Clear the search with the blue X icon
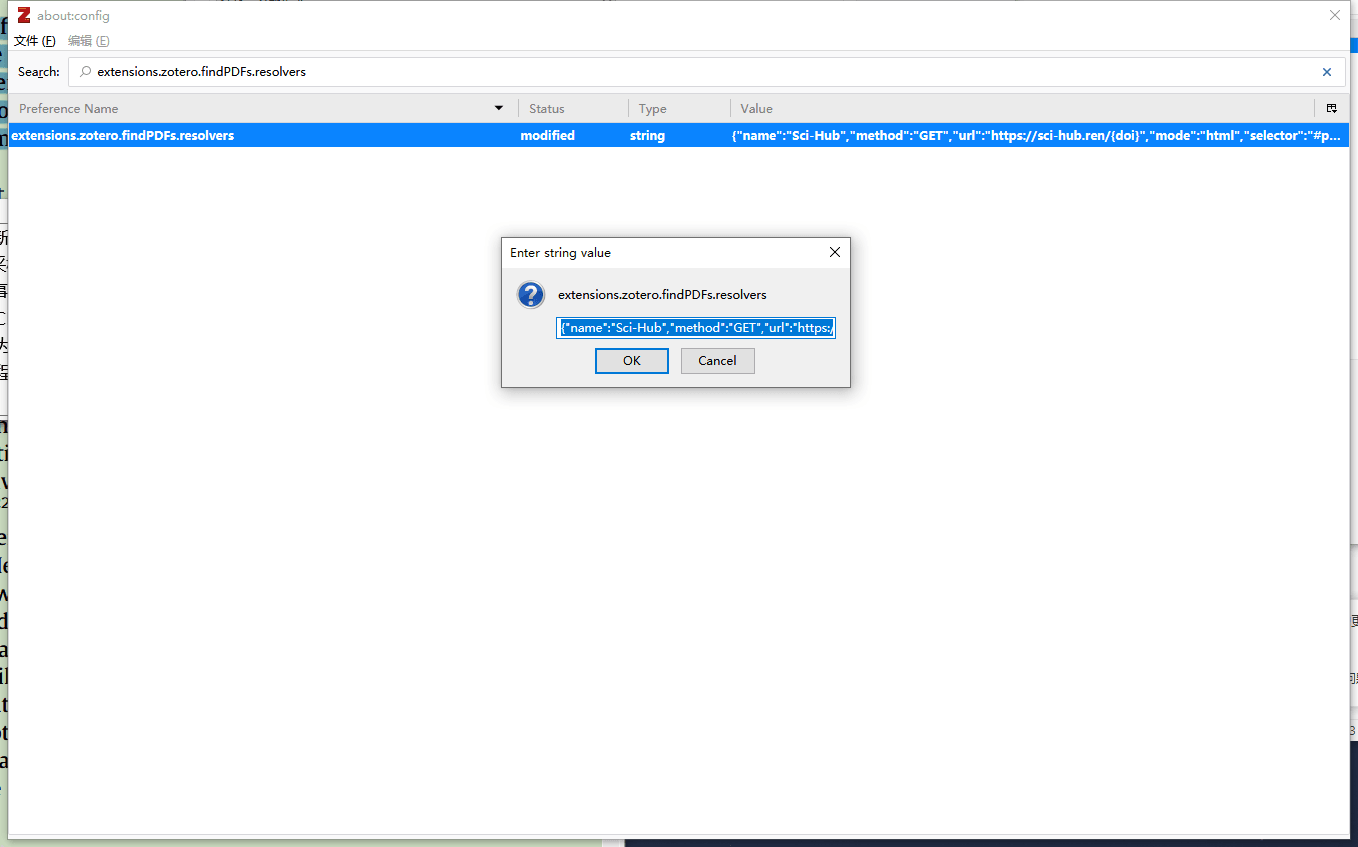 [x=1327, y=72]
